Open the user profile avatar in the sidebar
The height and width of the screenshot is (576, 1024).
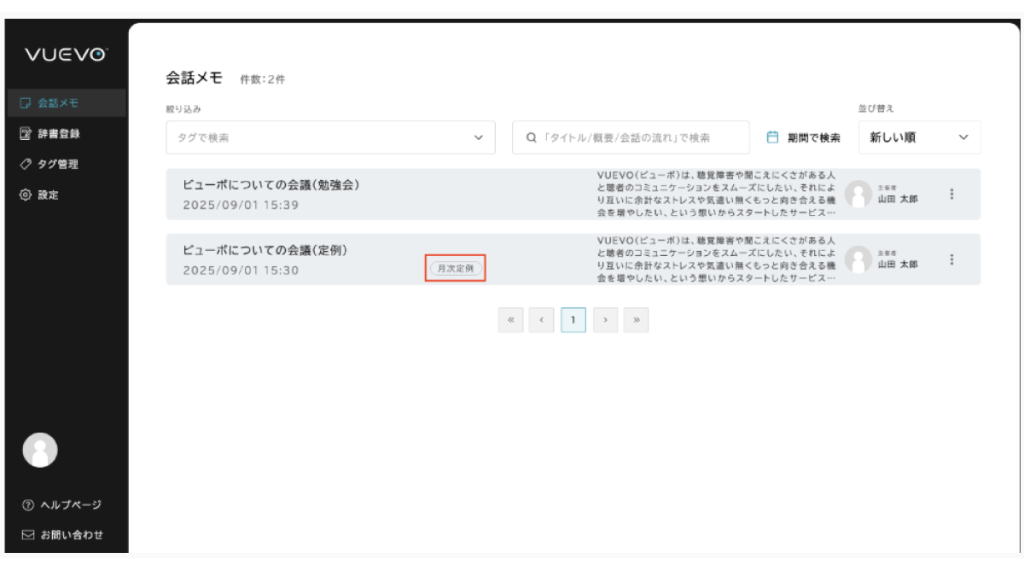[40, 451]
